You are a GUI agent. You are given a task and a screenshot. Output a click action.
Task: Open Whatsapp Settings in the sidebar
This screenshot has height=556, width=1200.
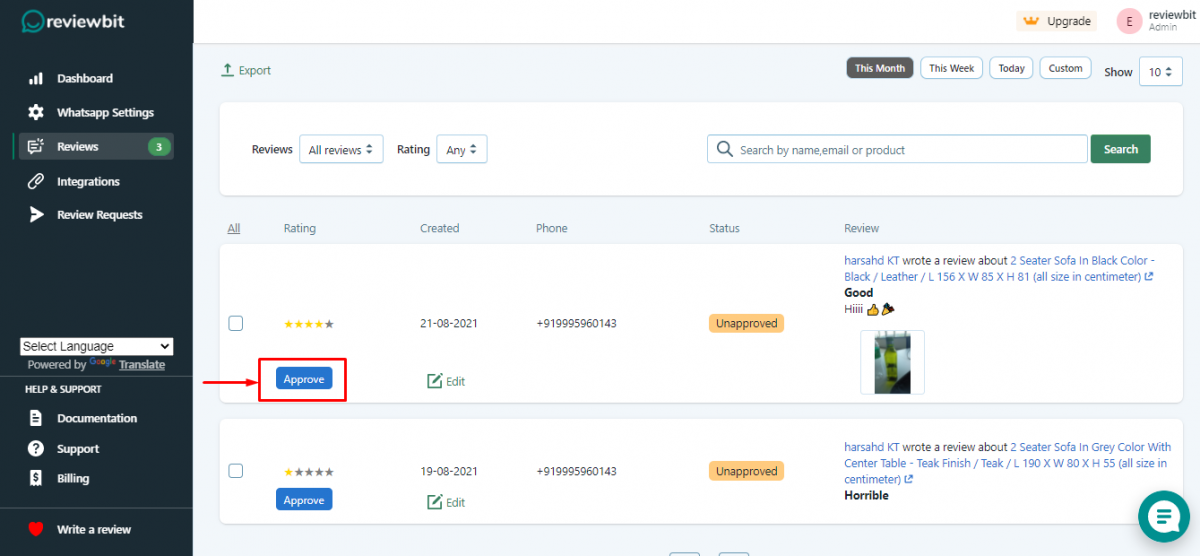[105, 113]
